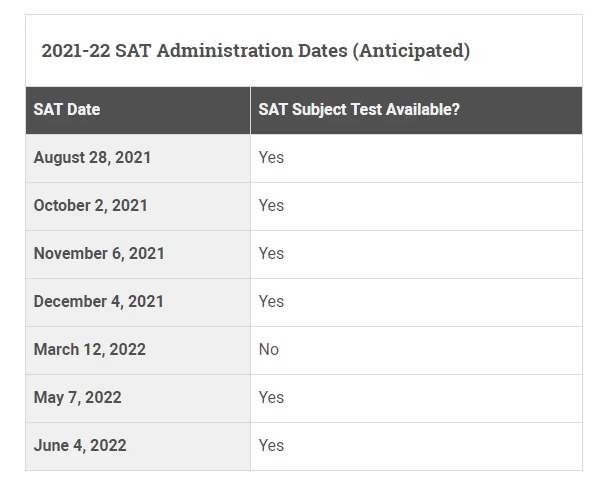594x485 pixels.
Task: Click the November 6, 2021 date cell
Action: (x=138, y=254)
